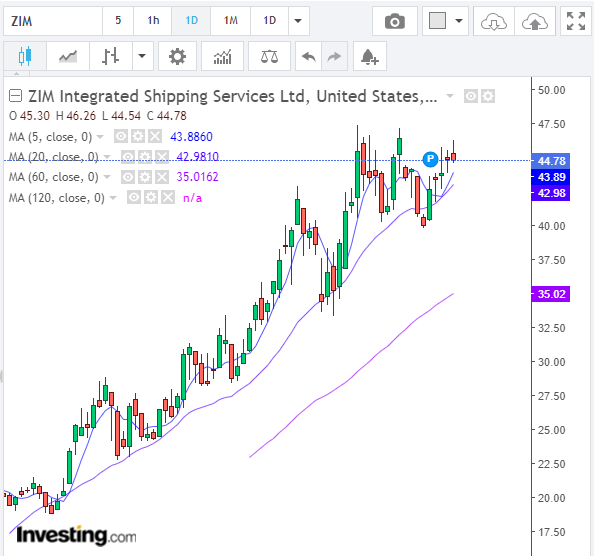Load chart layout from cloud
This screenshot has height=556, width=594.
point(494,21)
